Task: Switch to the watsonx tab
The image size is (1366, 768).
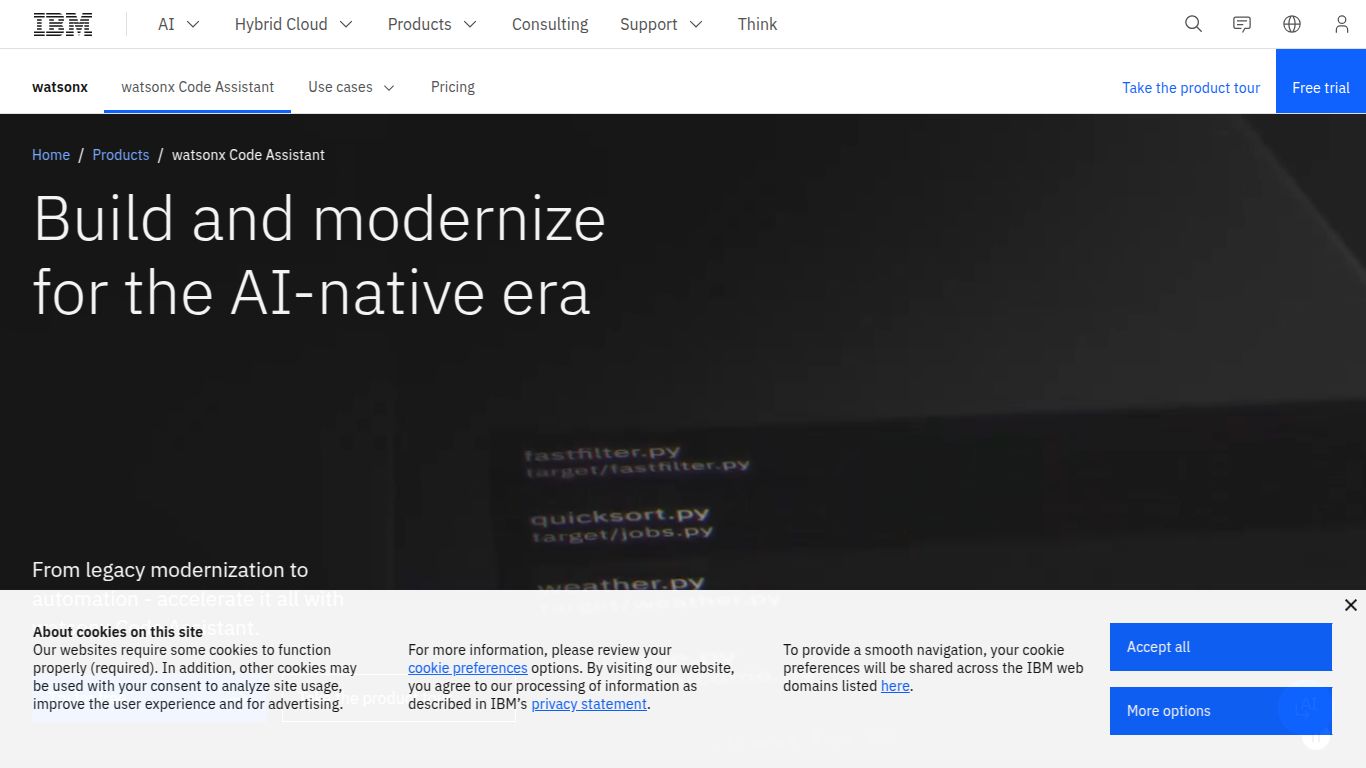Action: pyautogui.click(x=59, y=87)
